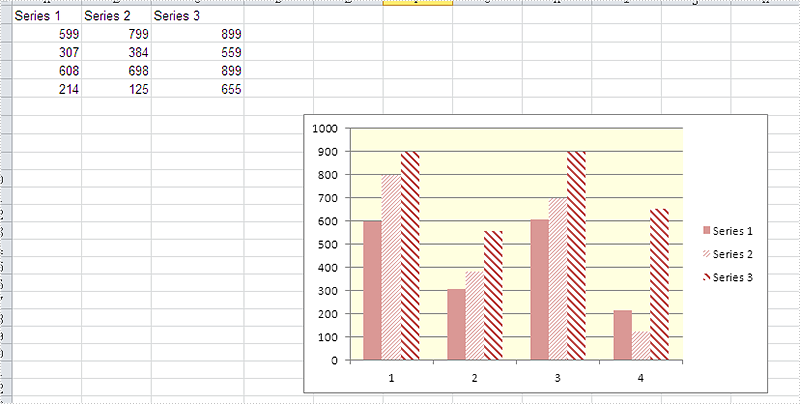Image resolution: width=800 pixels, height=404 pixels.
Task: Click the light hatched Series 2 bar in category 2
Action: coord(474,315)
